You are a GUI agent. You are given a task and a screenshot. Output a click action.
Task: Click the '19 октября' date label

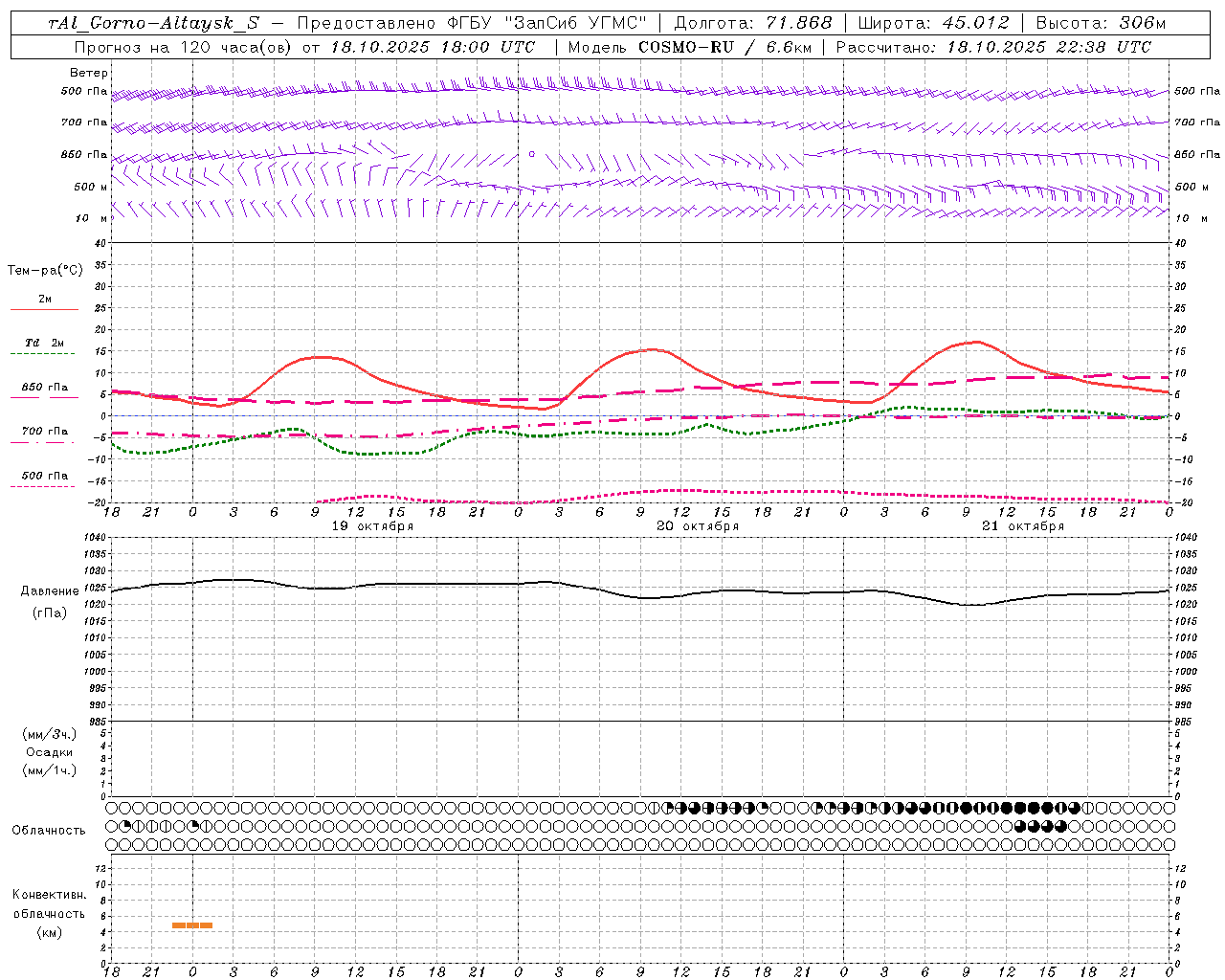pos(372,526)
